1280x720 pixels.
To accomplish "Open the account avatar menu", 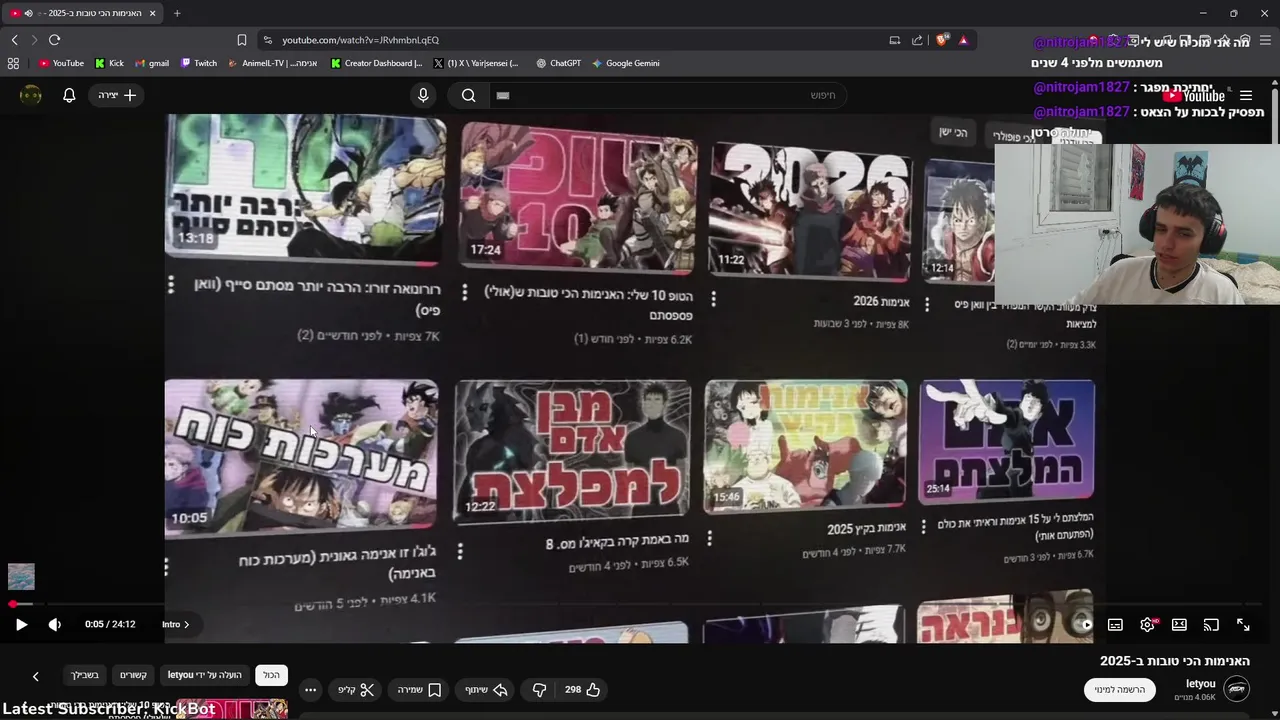I will coord(31,95).
